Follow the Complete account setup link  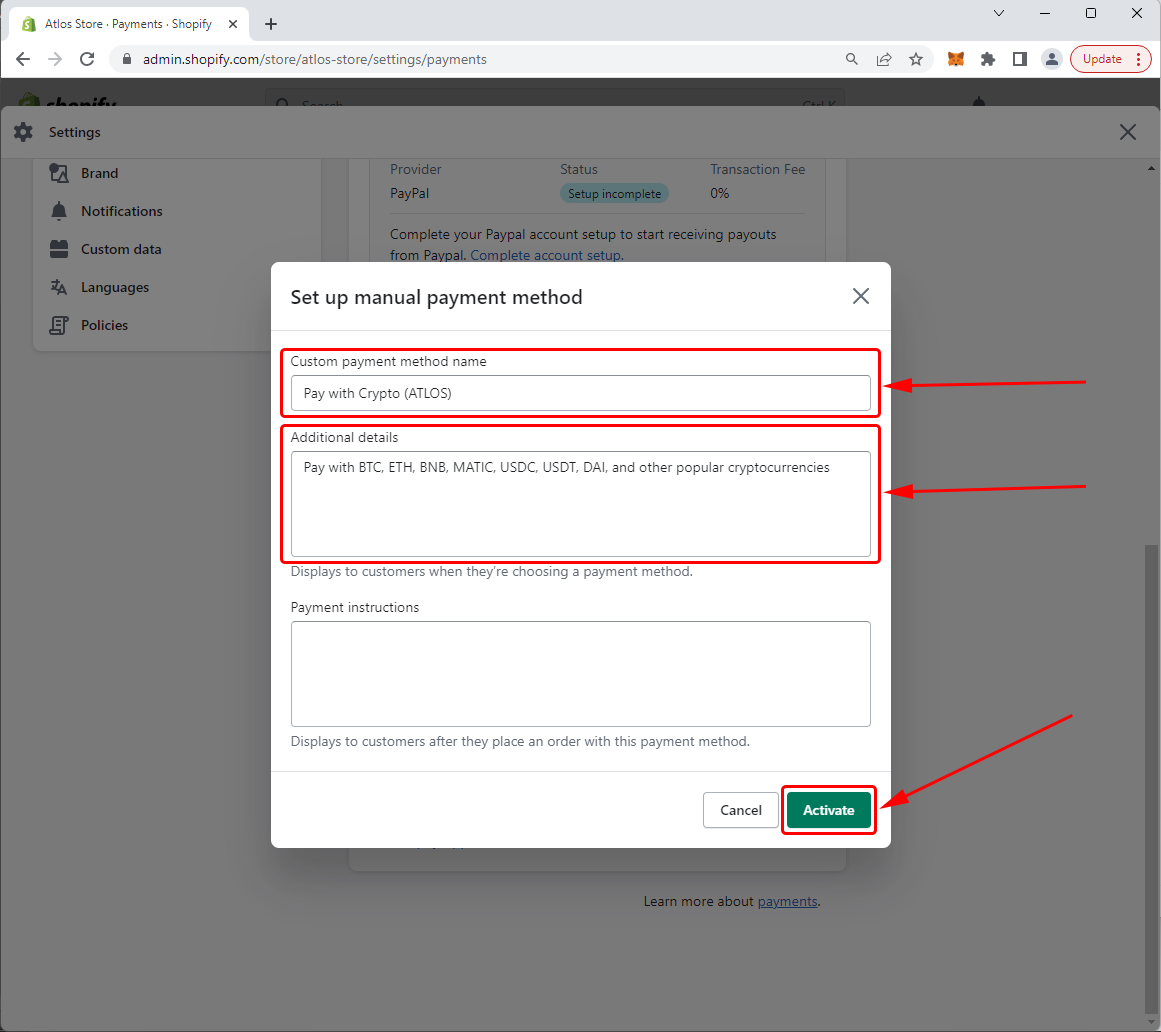(546, 255)
